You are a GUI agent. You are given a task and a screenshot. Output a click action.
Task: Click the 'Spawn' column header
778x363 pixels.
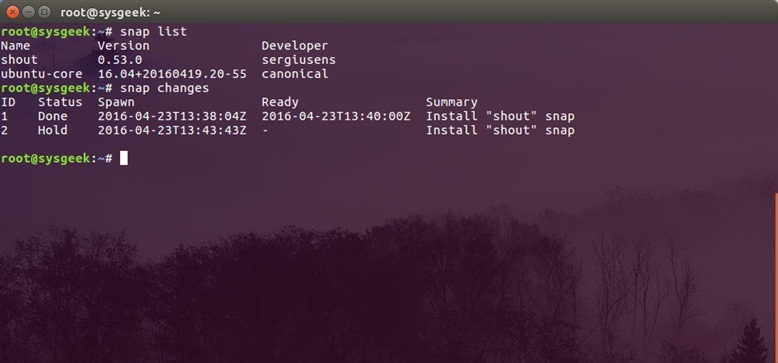coord(116,103)
